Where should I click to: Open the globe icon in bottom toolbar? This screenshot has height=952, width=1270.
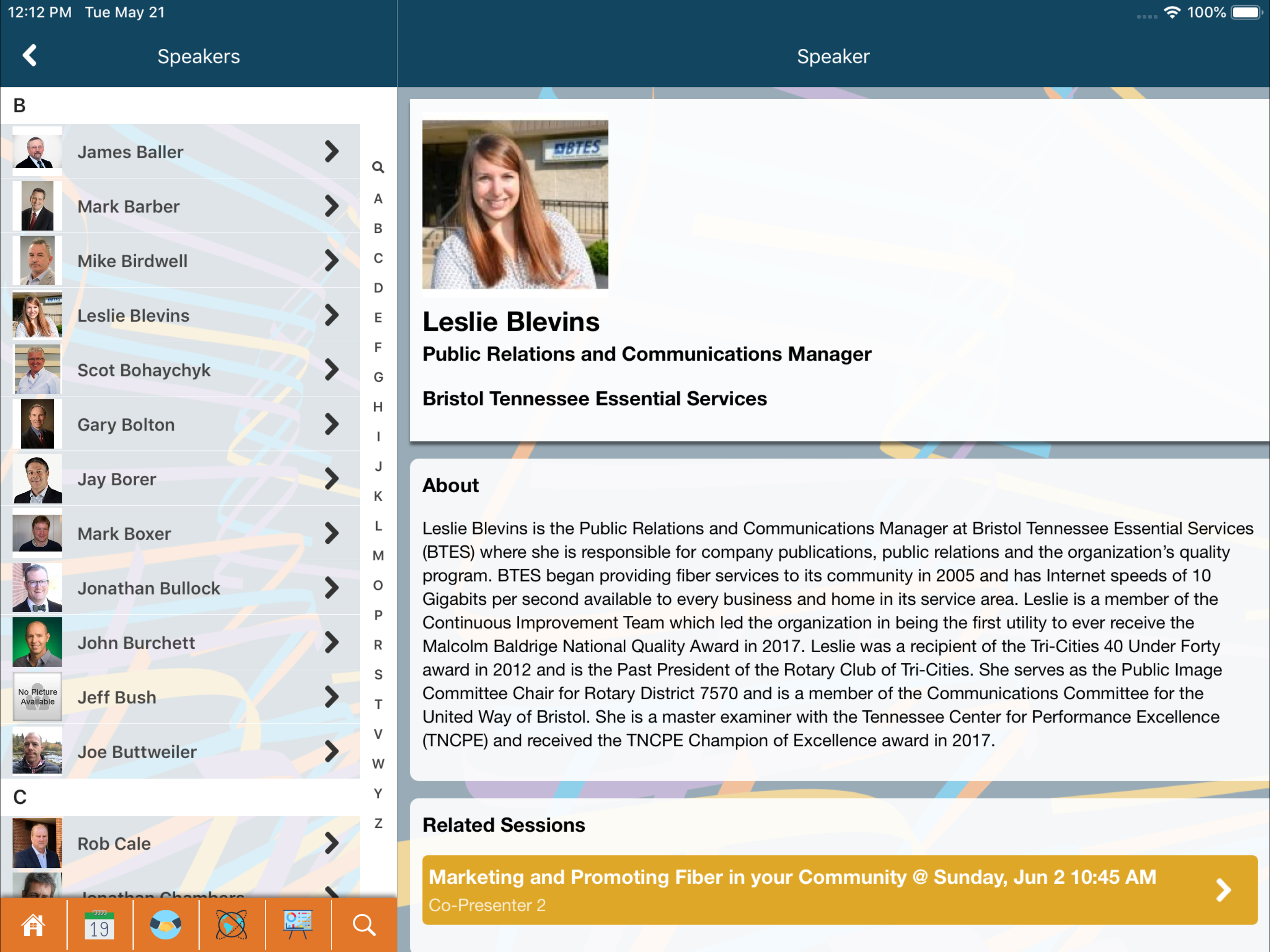232,925
